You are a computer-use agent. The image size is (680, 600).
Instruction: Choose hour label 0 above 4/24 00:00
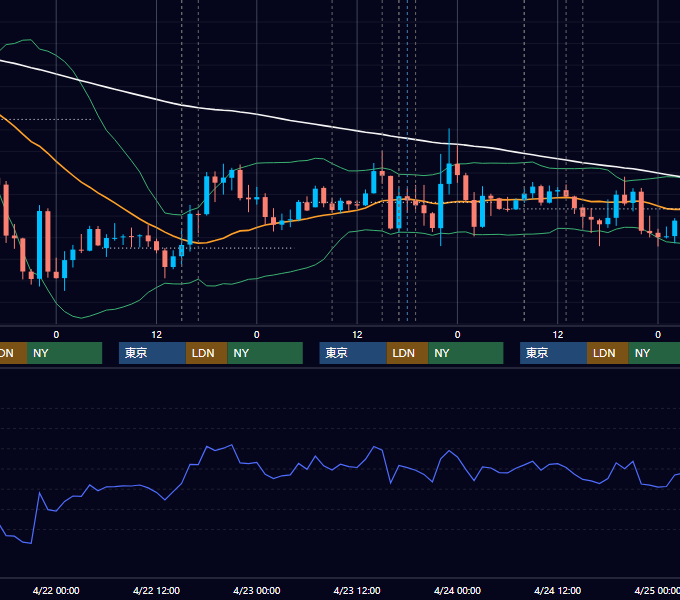[x=457, y=335]
